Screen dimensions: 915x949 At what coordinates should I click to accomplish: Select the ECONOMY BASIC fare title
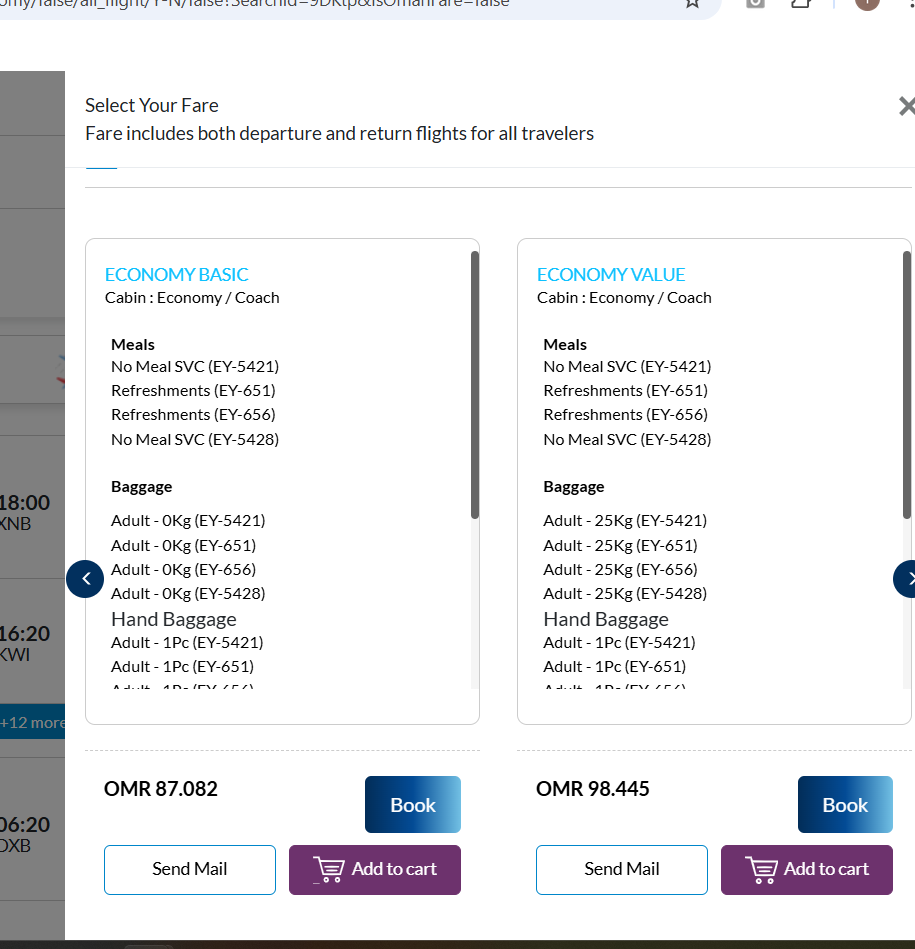click(176, 274)
